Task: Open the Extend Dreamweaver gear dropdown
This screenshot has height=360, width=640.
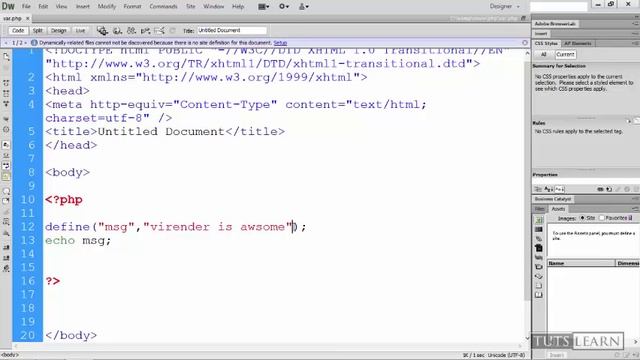Action: pos(284,7)
